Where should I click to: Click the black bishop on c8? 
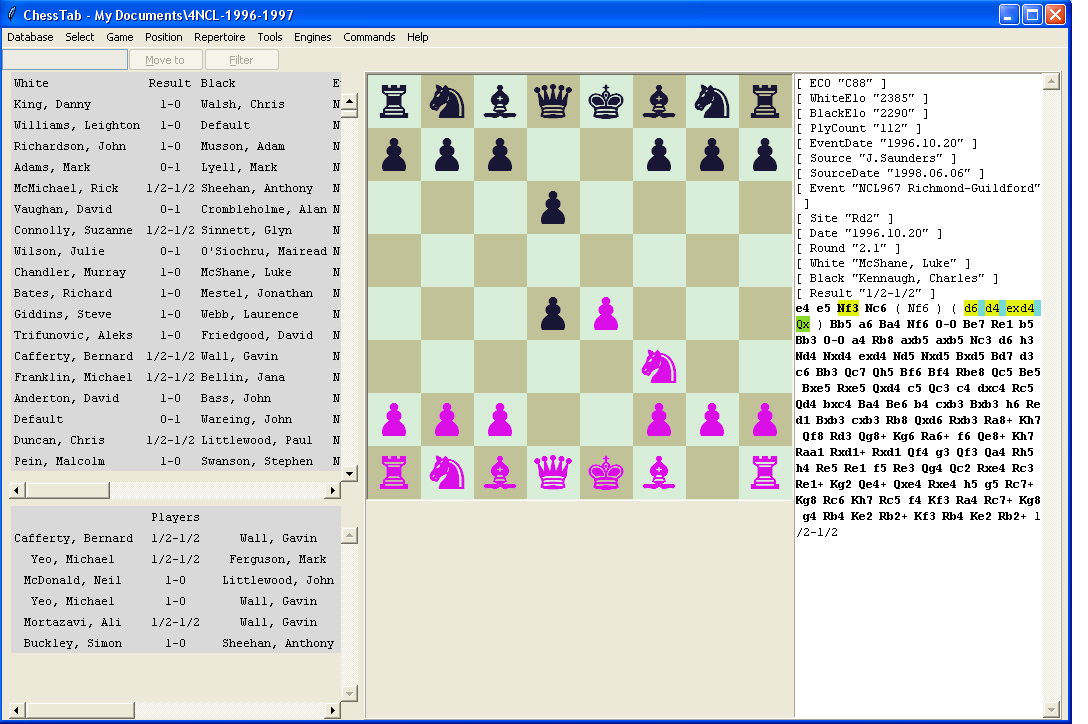click(500, 101)
